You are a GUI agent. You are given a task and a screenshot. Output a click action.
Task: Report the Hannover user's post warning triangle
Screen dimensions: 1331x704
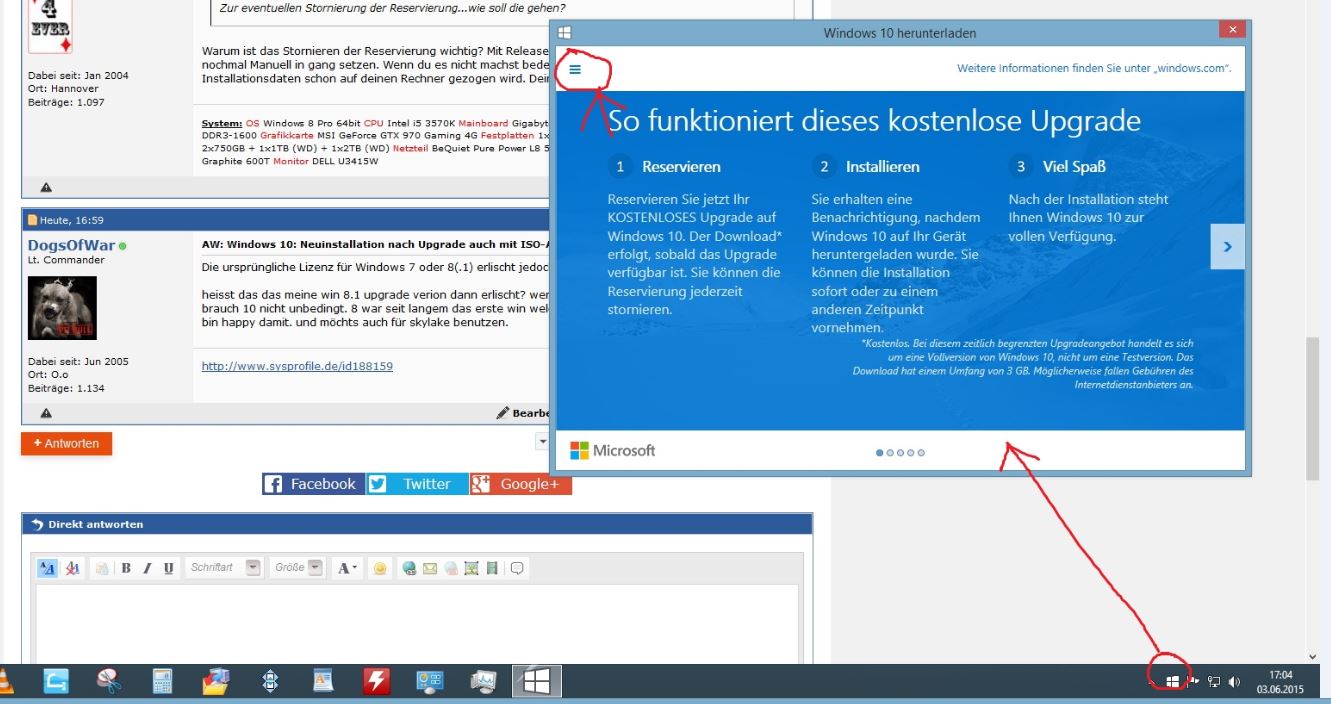(x=46, y=187)
